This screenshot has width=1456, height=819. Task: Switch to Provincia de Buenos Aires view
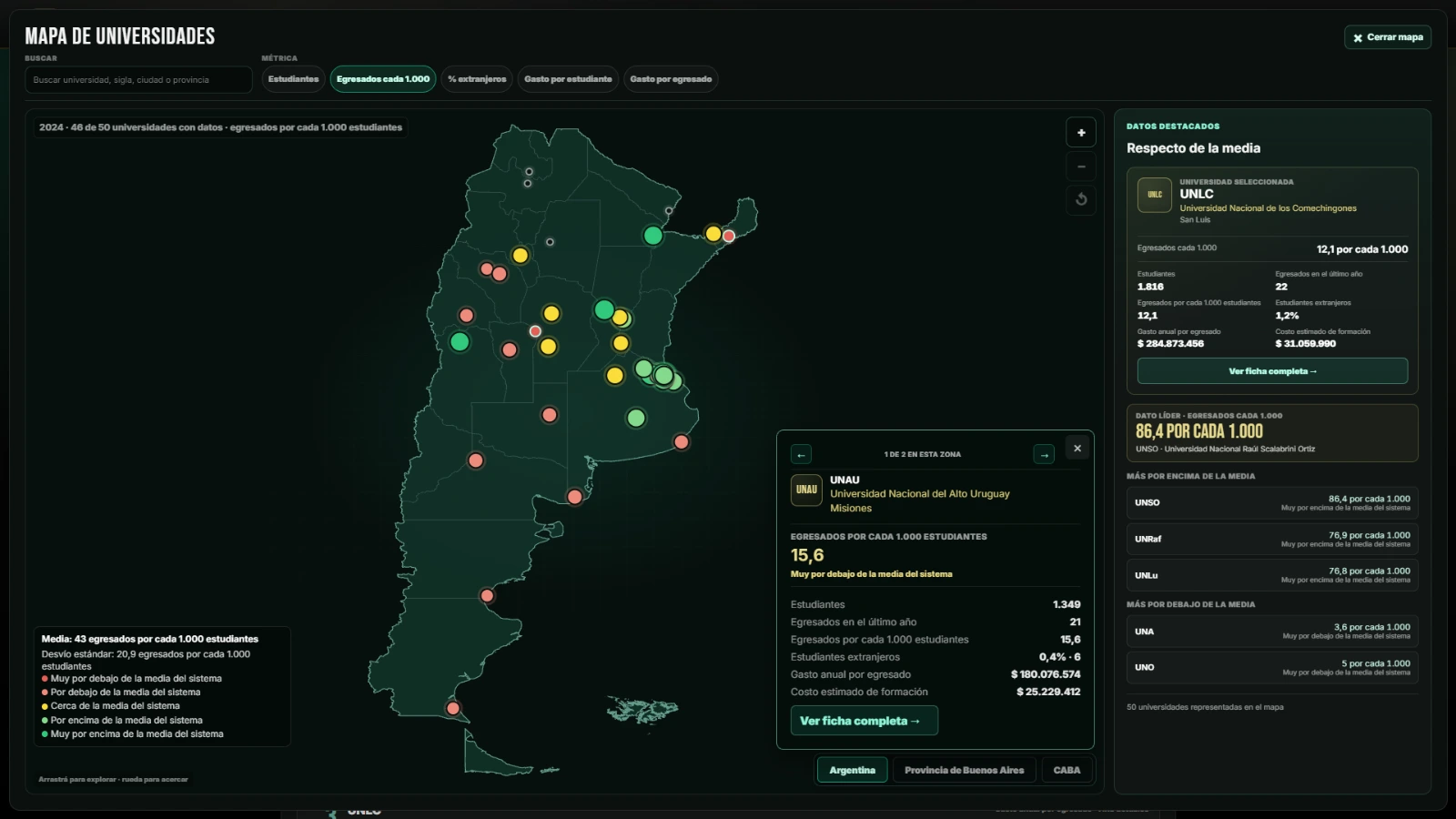click(964, 770)
